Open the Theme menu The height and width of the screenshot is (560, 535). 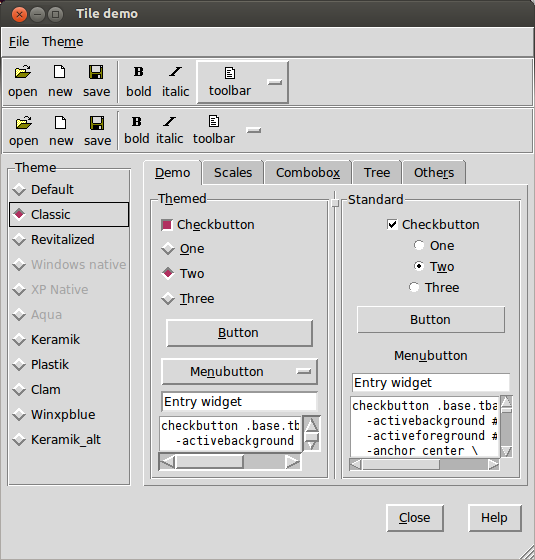pos(62,42)
